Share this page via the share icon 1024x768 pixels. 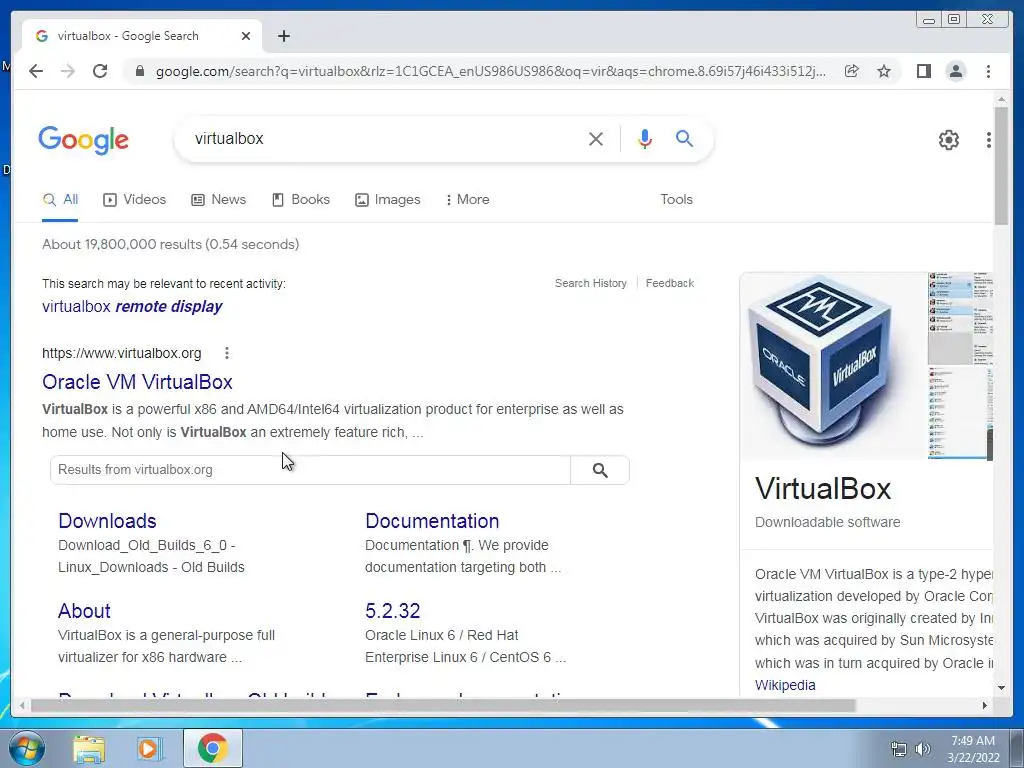pos(851,71)
